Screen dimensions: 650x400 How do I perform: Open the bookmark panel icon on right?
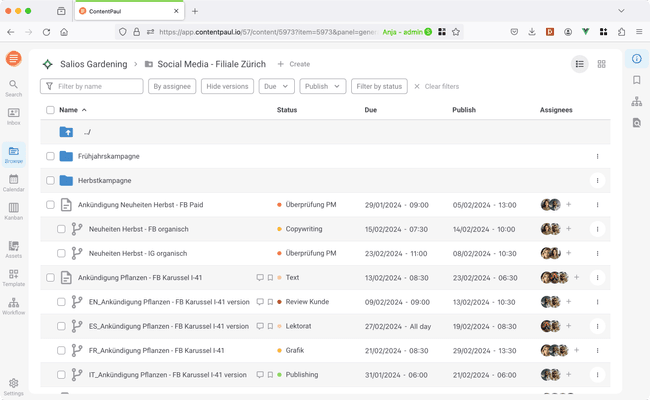[637, 80]
